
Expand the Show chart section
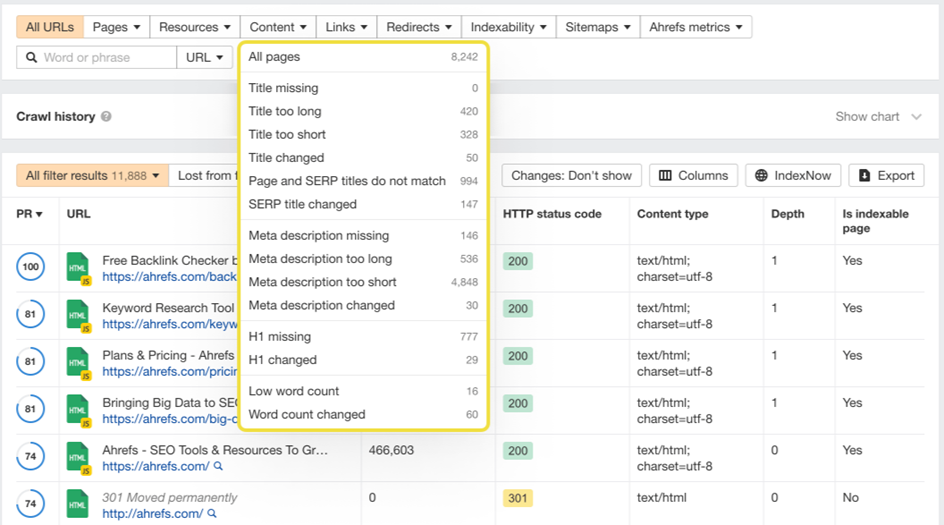(x=878, y=116)
